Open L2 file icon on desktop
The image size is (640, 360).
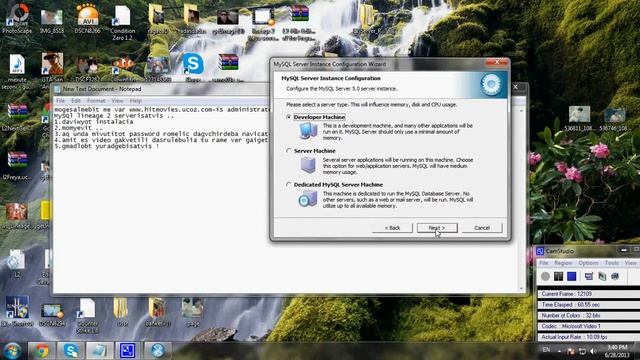17,263
